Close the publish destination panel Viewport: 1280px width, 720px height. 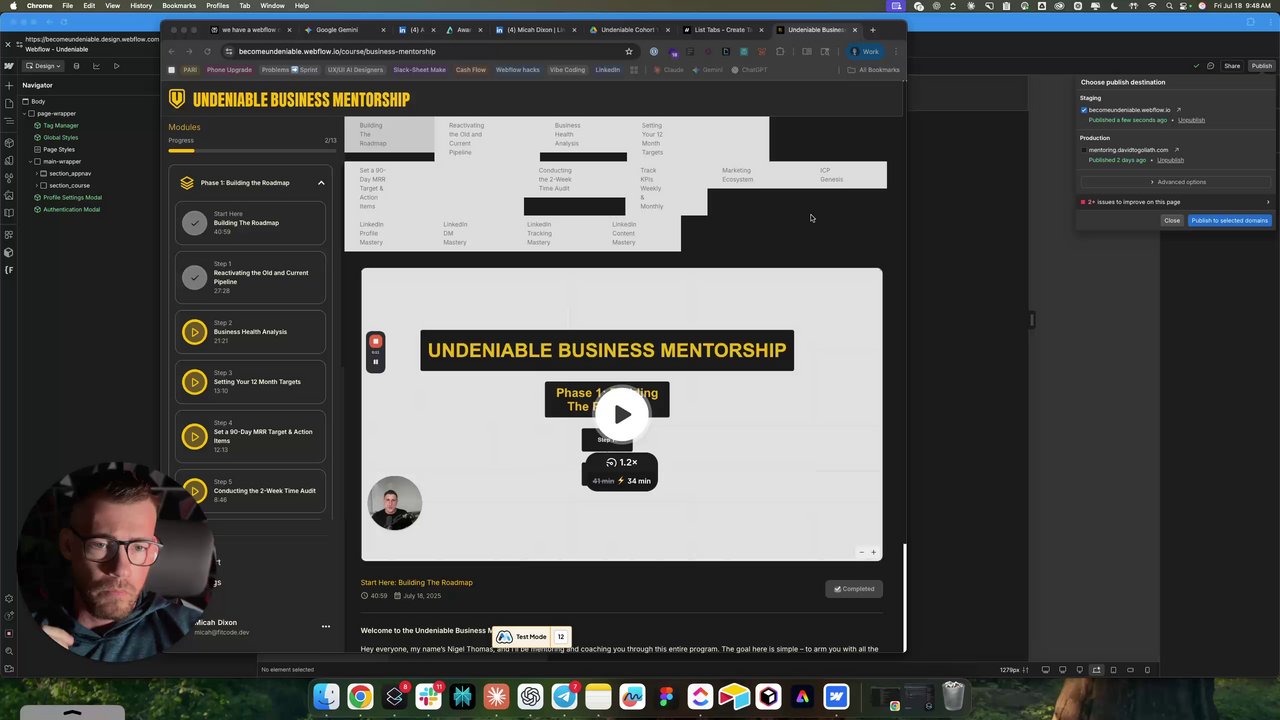click(x=1172, y=220)
